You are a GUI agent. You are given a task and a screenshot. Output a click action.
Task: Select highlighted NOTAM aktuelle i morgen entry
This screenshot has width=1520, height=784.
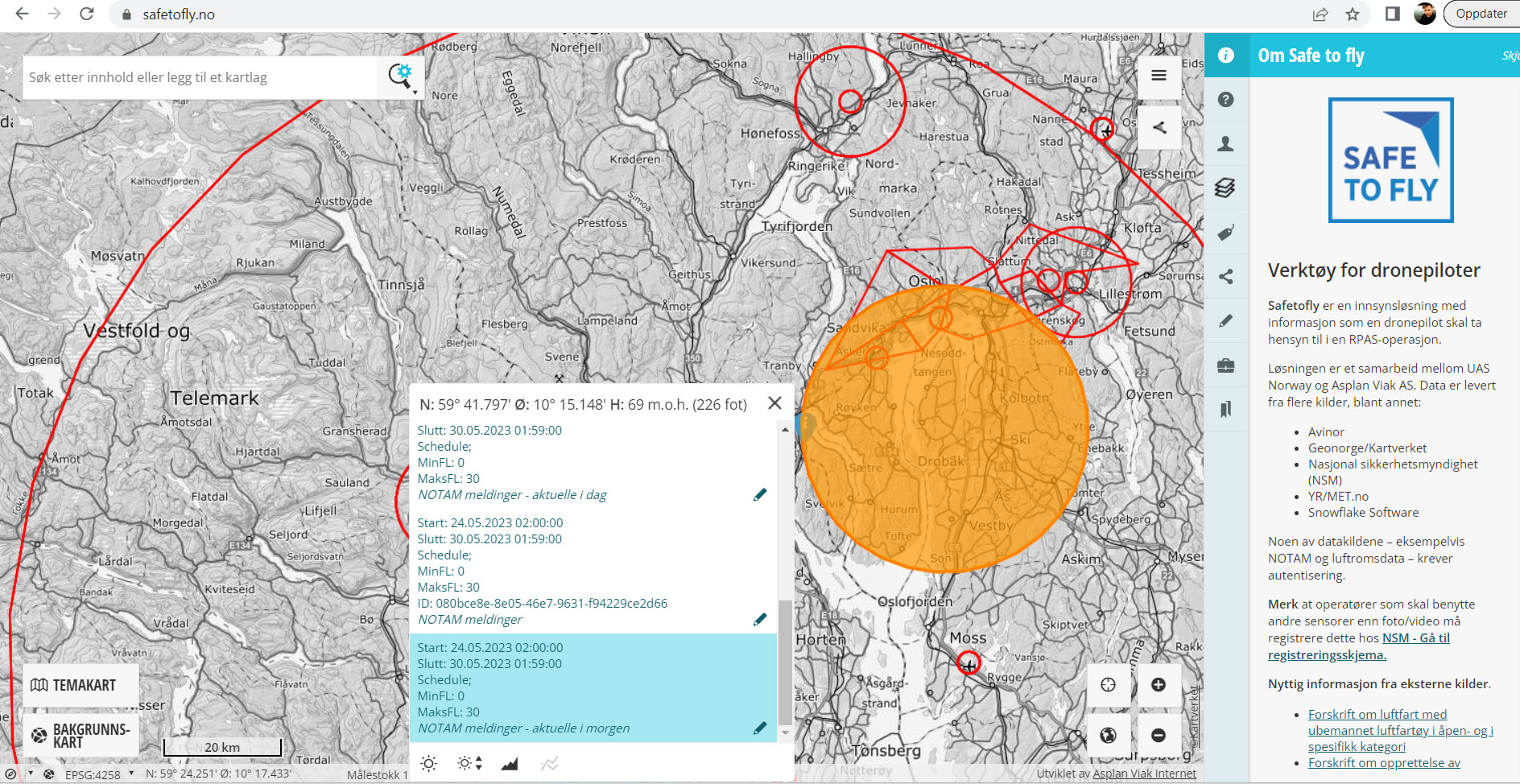tap(593, 687)
